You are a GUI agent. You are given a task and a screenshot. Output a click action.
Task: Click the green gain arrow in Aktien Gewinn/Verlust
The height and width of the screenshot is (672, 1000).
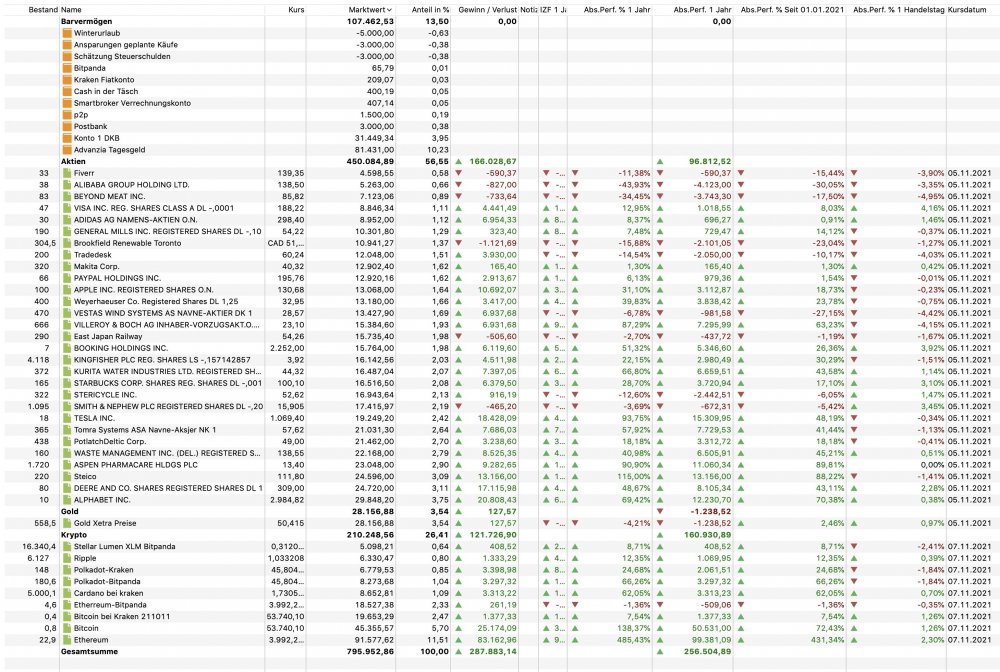tap(459, 161)
